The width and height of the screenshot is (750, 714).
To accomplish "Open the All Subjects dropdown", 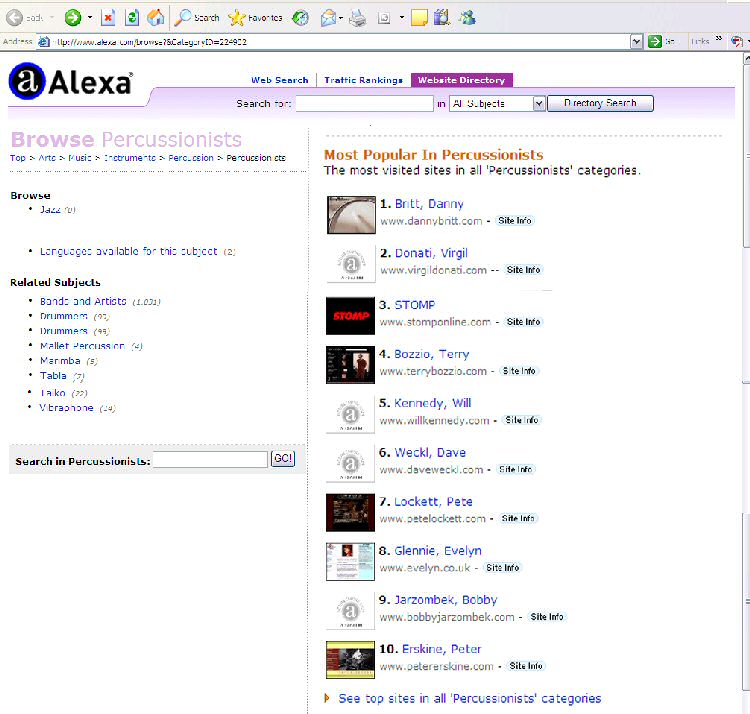I will (x=497, y=103).
